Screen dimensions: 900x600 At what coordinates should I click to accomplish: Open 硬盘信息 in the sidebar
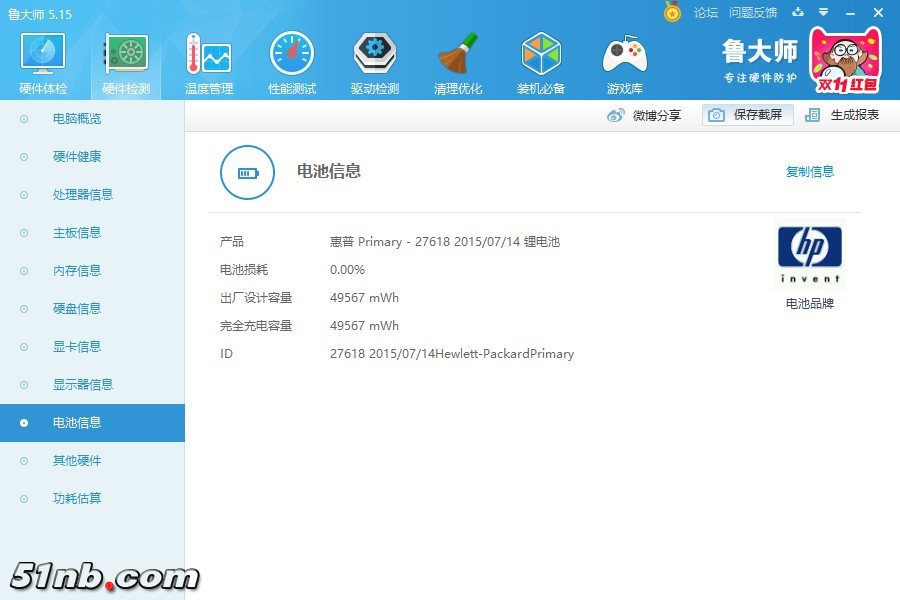[77, 309]
